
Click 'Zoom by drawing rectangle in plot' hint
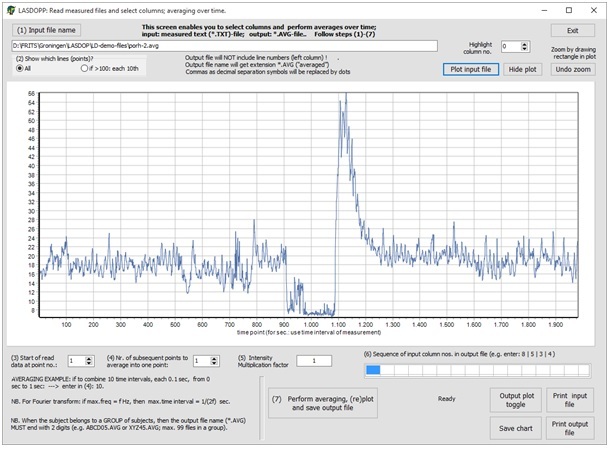[x=574, y=53]
